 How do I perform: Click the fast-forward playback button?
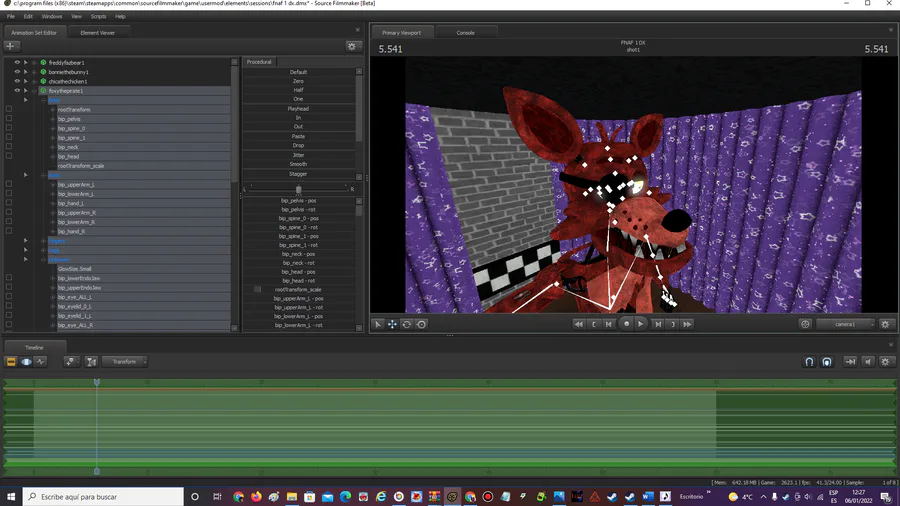(x=687, y=324)
